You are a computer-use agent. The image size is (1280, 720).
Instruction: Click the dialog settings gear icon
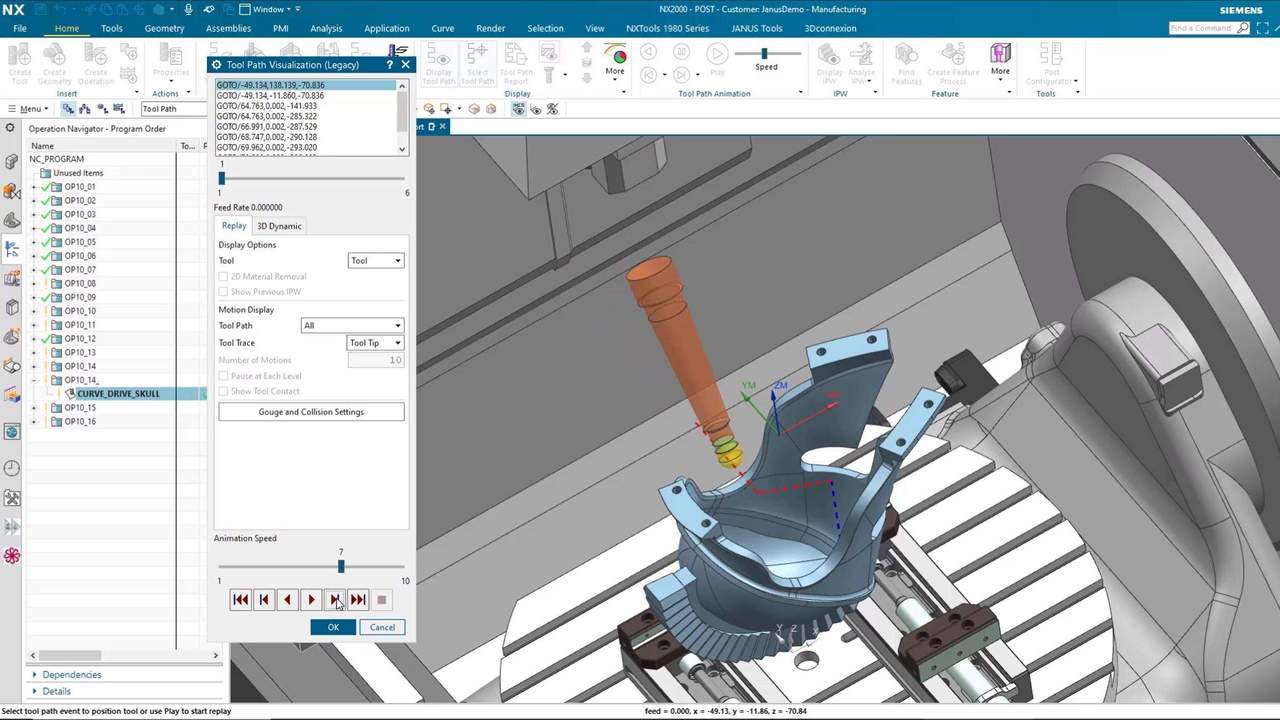click(x=216, y=65)
